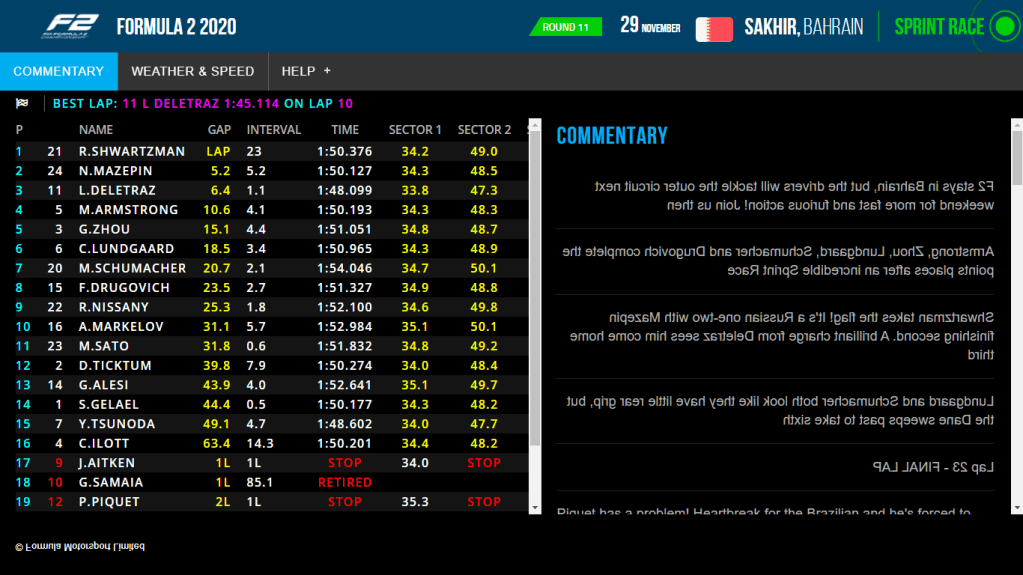Select driver F.DRUGOVICH row
The height and width of the screenshot is (575, 1023).
271,288
